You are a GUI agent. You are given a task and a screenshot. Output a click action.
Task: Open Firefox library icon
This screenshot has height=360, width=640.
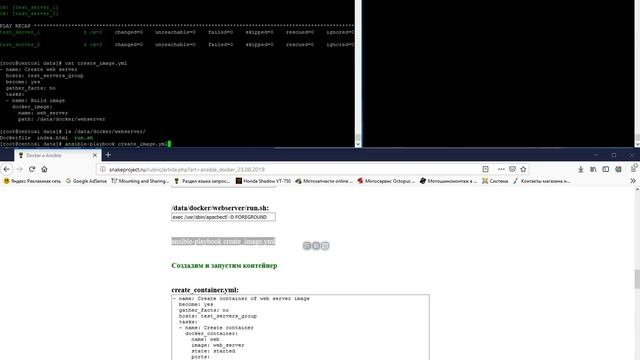click(x=593, y=169)
